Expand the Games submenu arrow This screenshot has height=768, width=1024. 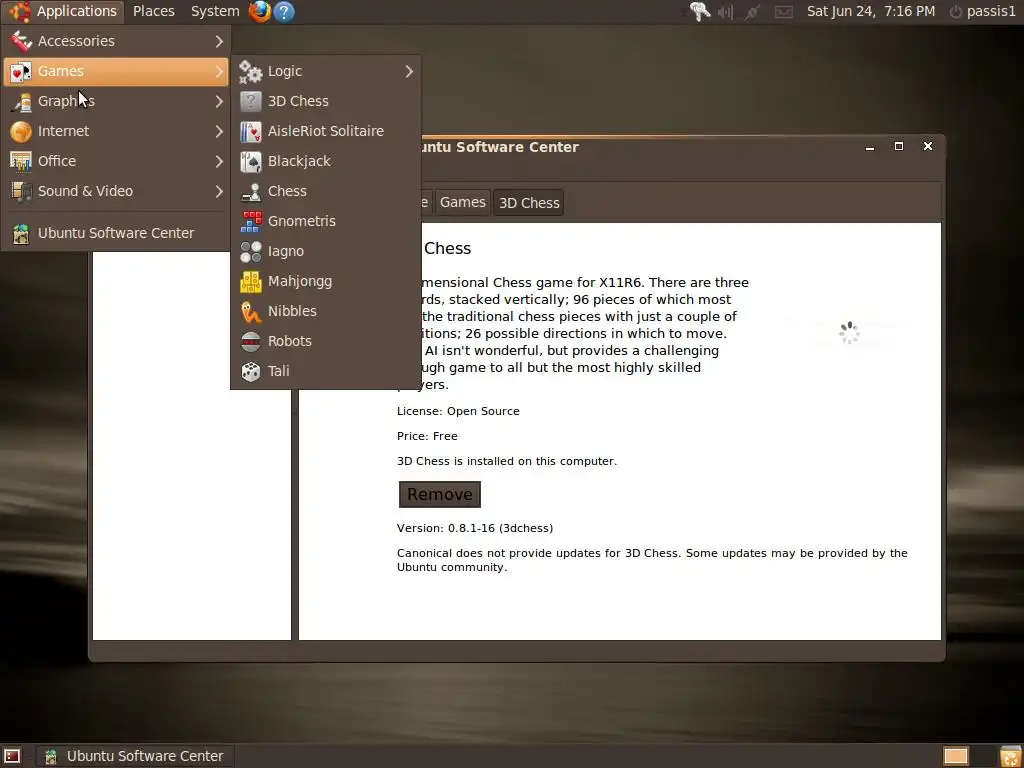point(219,71)
